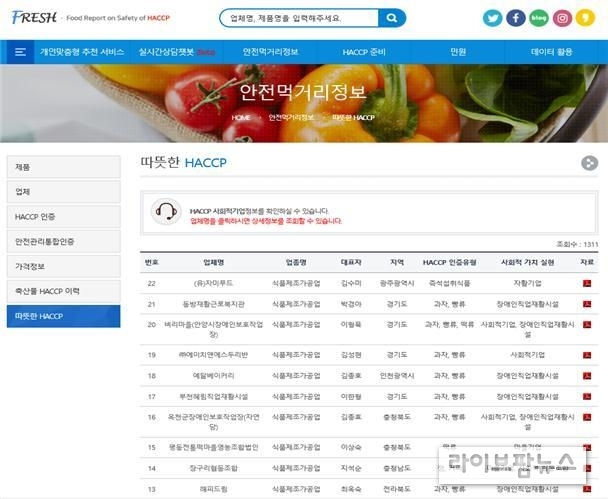Click 전라북도 region in row 13
Image resolution: width=608 pixels, height=499 pixels.
pos(397,489)
